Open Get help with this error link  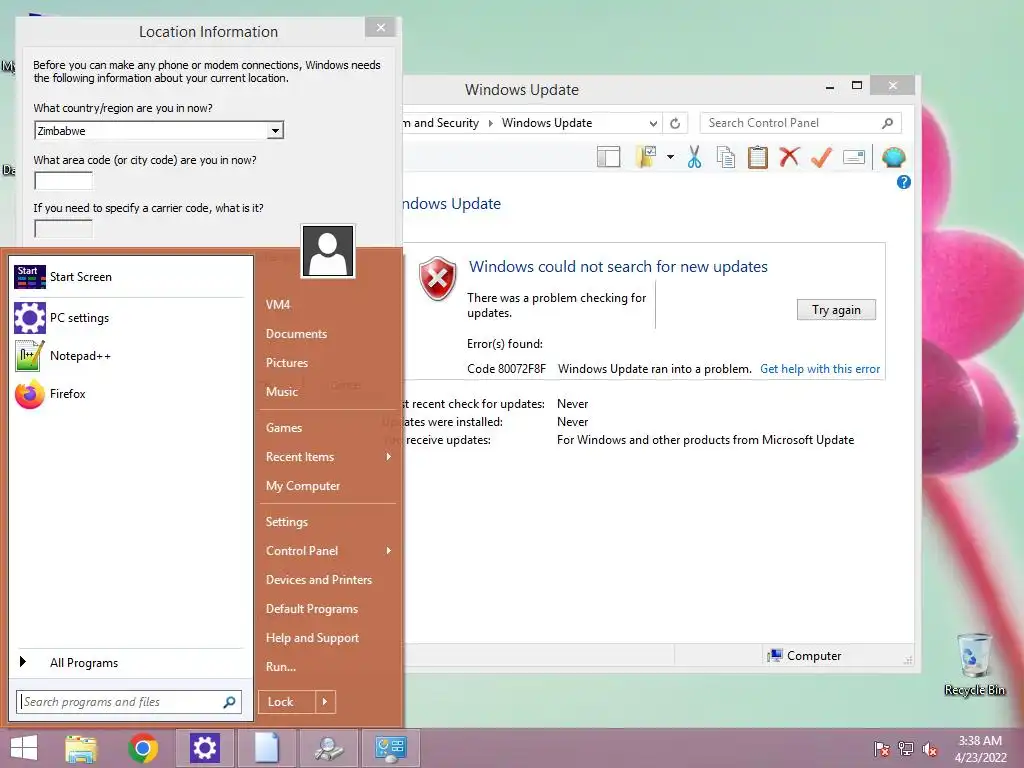820,369
